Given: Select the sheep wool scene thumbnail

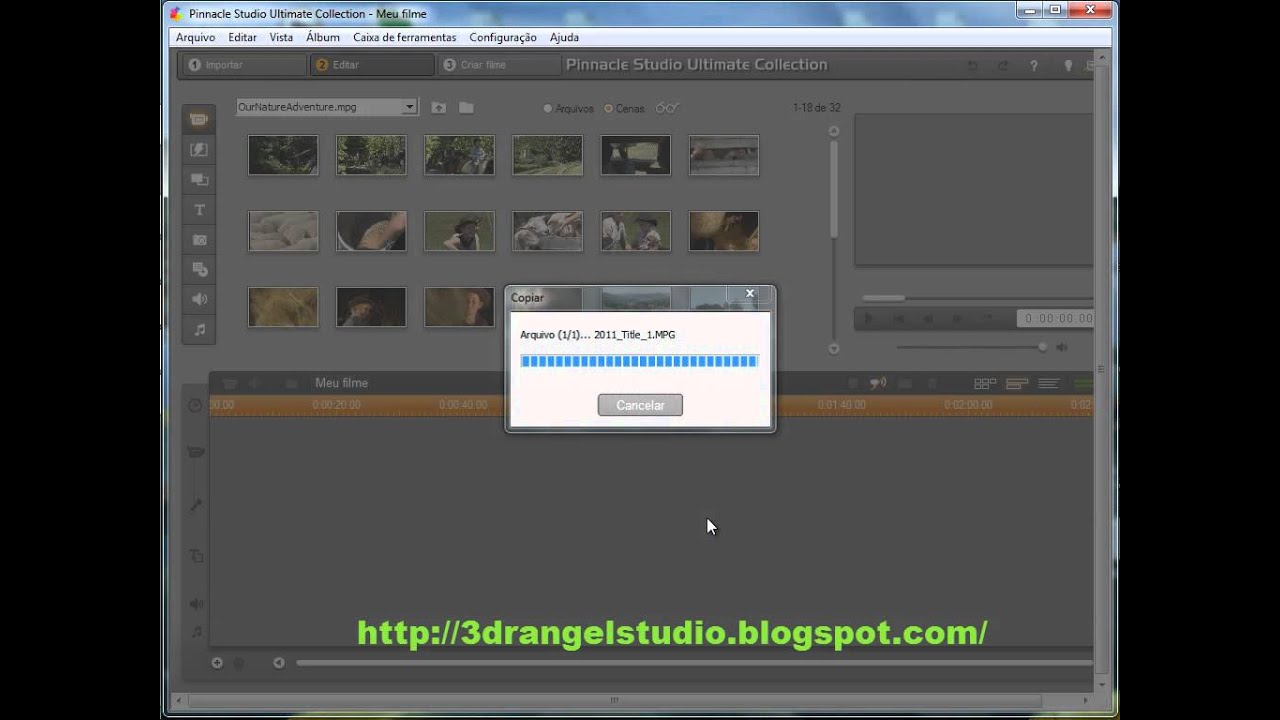Looking at the screenshot, I should point(283,231).
